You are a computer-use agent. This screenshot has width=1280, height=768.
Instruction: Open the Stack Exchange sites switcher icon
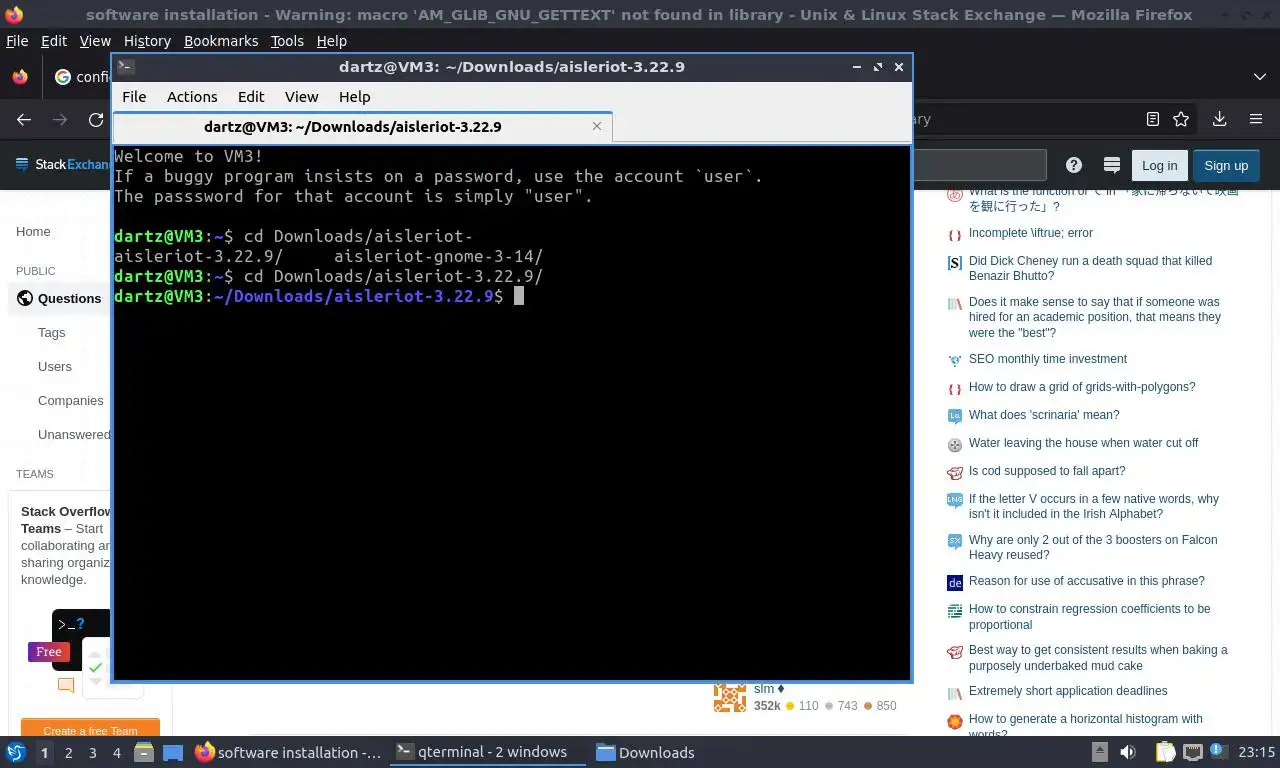[1111, 165]
